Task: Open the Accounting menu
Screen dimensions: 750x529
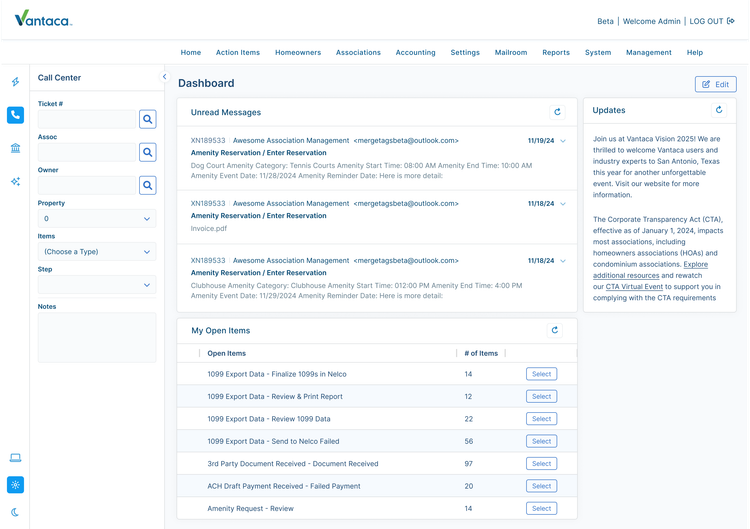Action: click(x=416, y=53)
